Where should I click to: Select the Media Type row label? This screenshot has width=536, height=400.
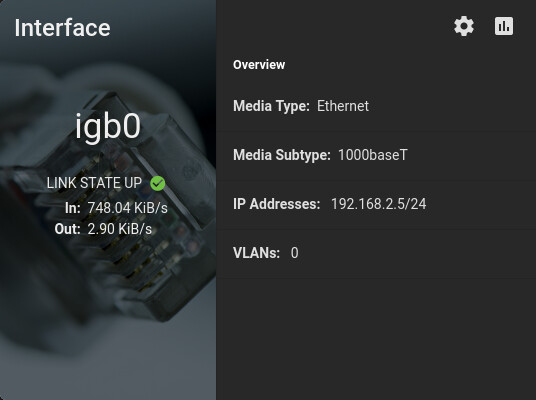click(271, 106)
